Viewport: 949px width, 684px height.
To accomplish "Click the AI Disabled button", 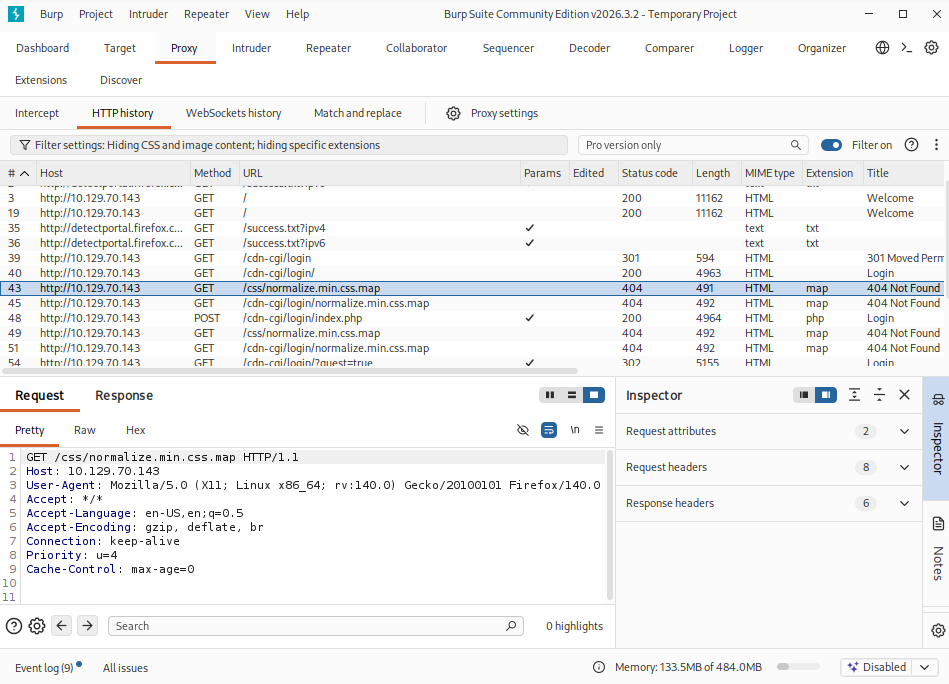I will 877,667.
